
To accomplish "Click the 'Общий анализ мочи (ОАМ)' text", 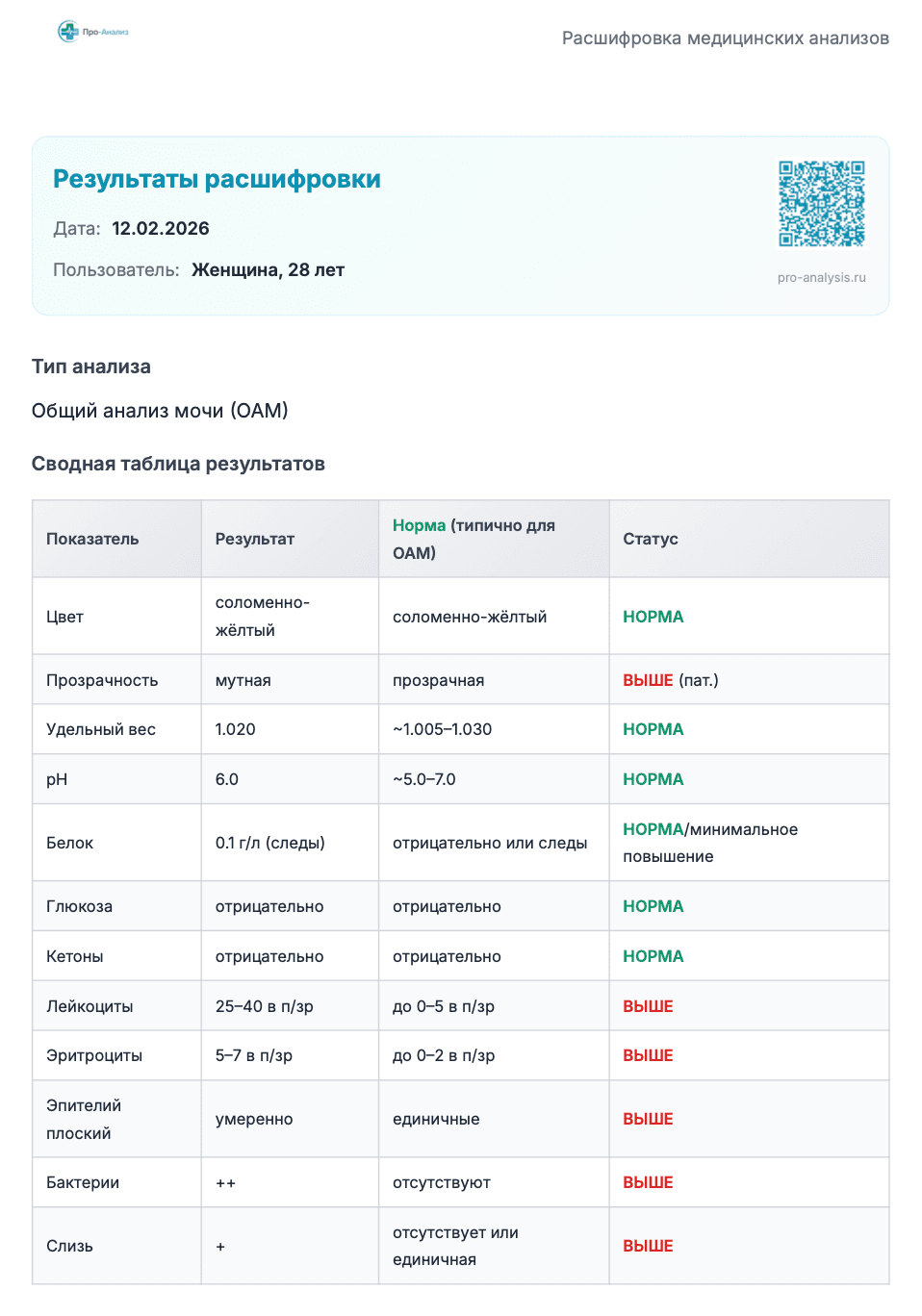I will (x=160, y=411).
